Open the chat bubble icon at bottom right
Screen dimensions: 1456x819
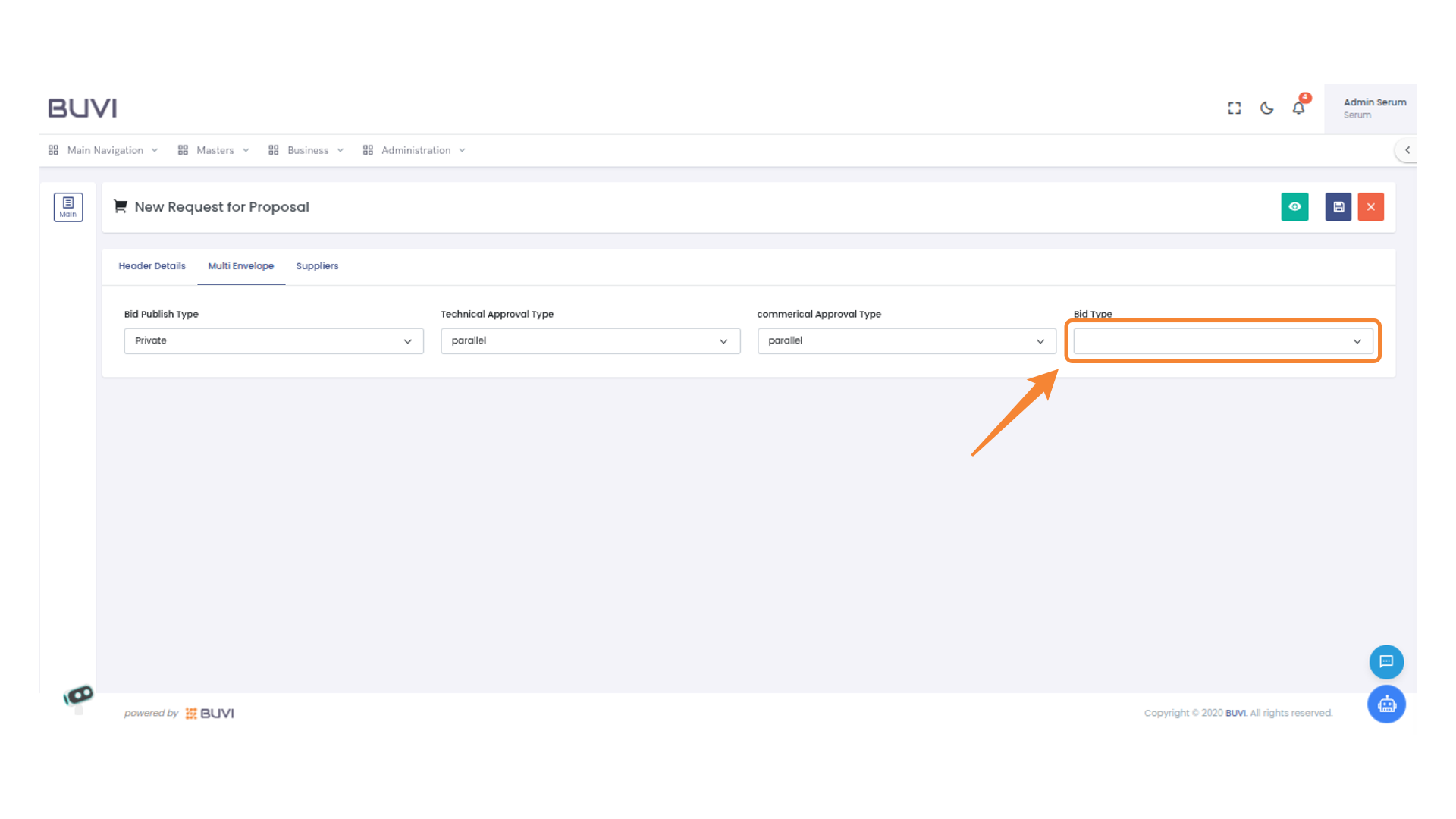1386,661
